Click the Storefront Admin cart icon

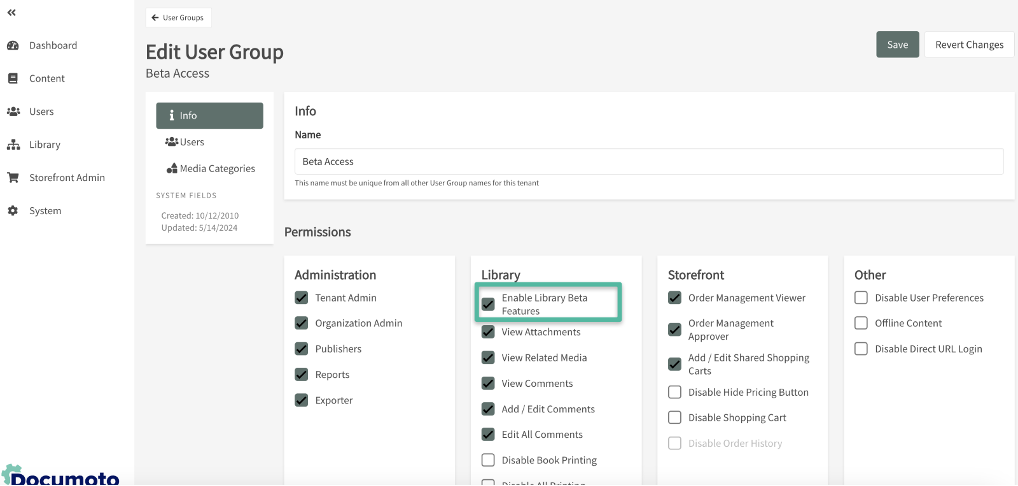click(13, 178)
